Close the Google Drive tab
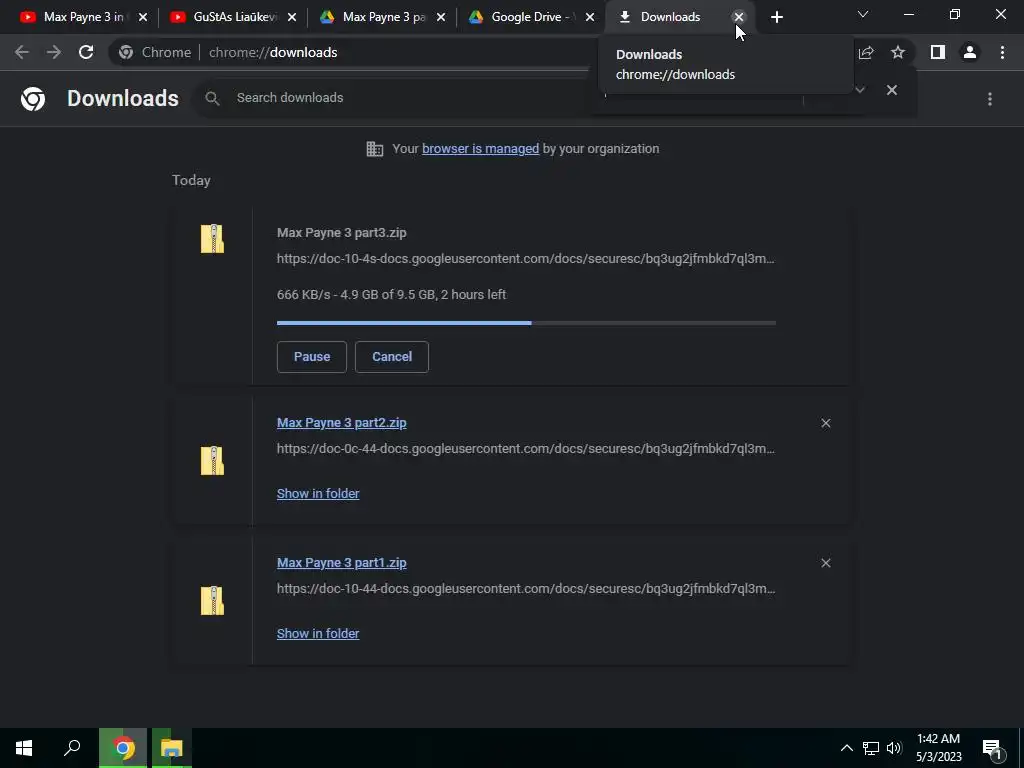 coord(590,18)
